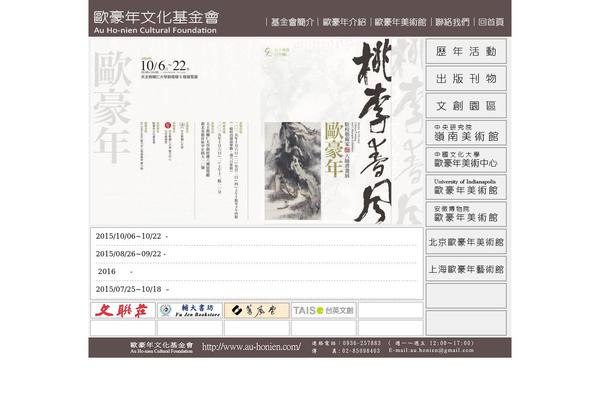Open the 歷年活動 sidebar button

(466, 51)
